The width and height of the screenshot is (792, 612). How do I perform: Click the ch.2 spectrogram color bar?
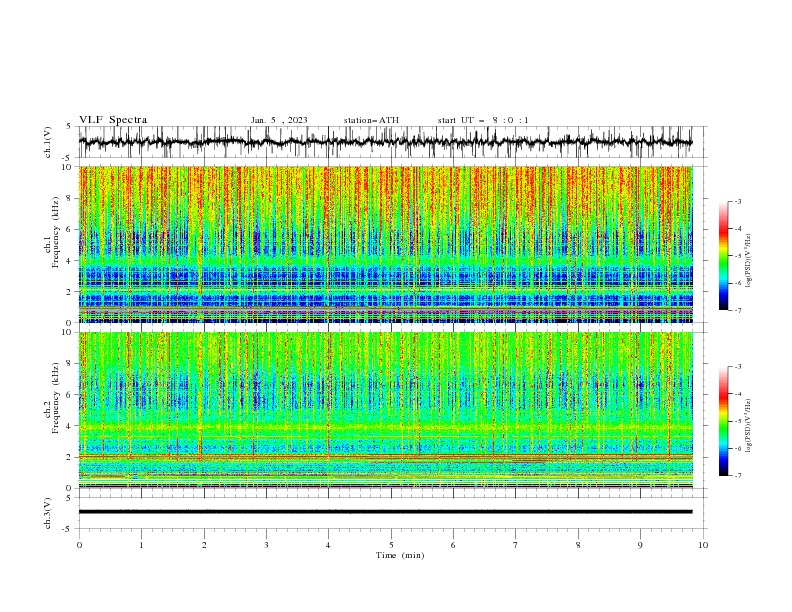tap(723, 421)
